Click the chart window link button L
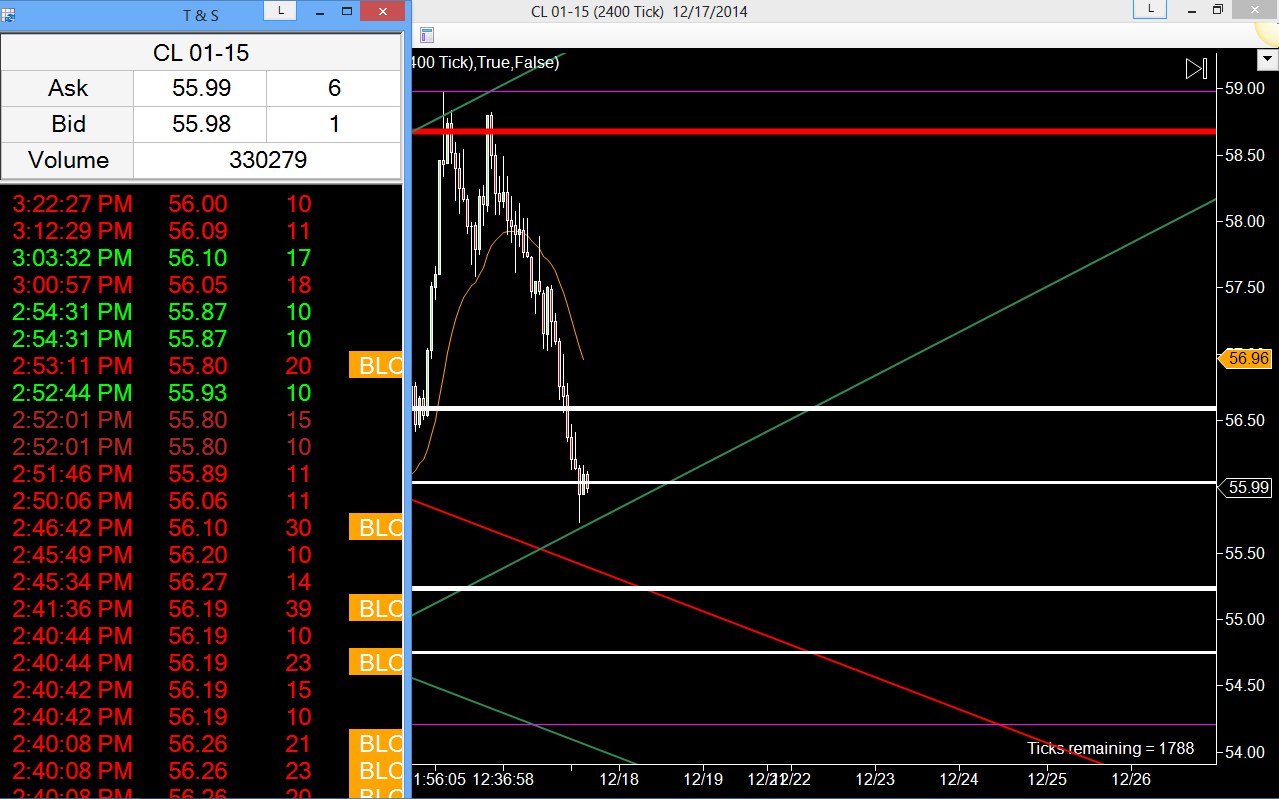Image resolution: width=1279 pixels, height=799 pixels. [1150, 9]
